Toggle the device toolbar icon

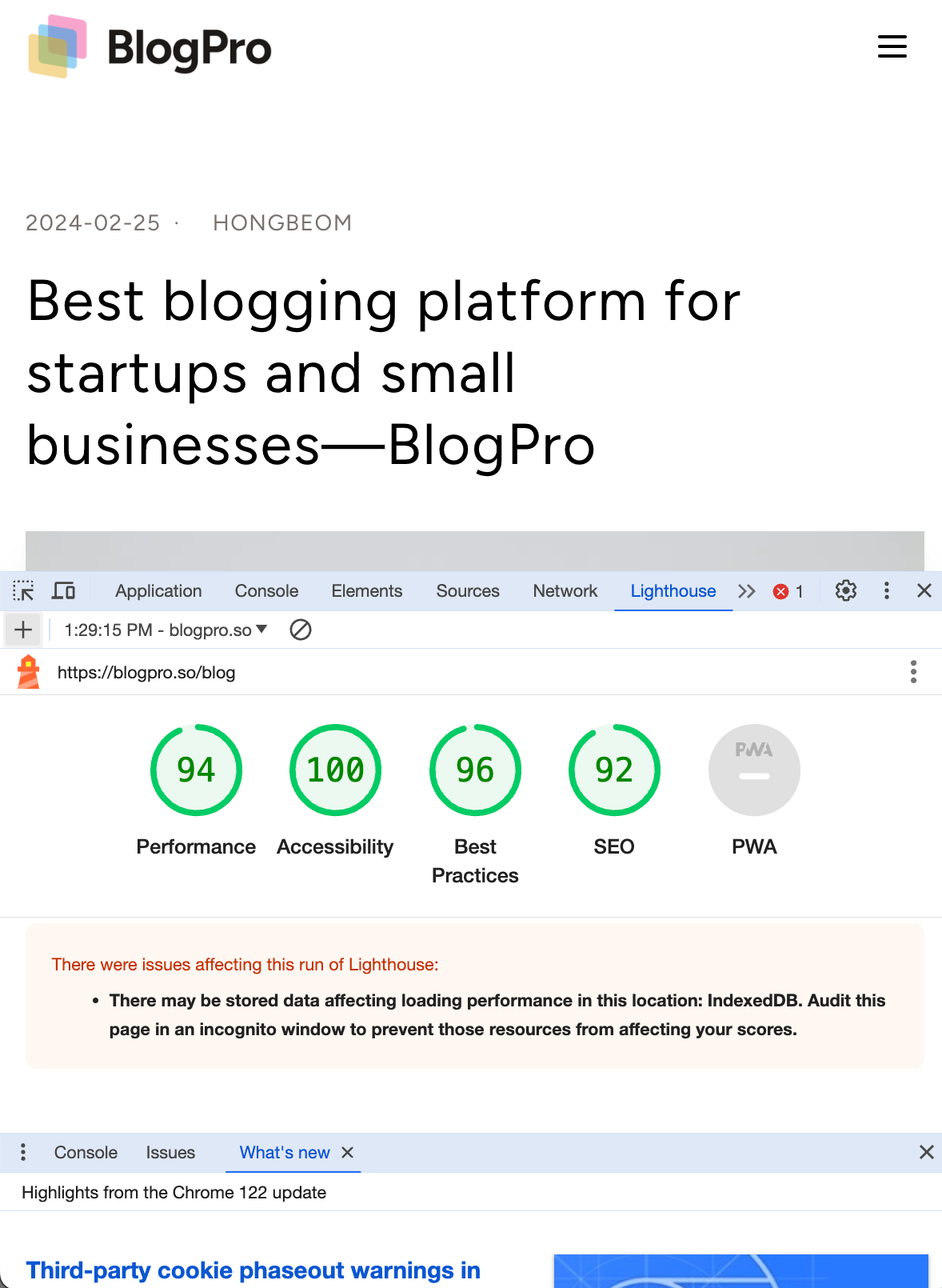tap(64, 591)
